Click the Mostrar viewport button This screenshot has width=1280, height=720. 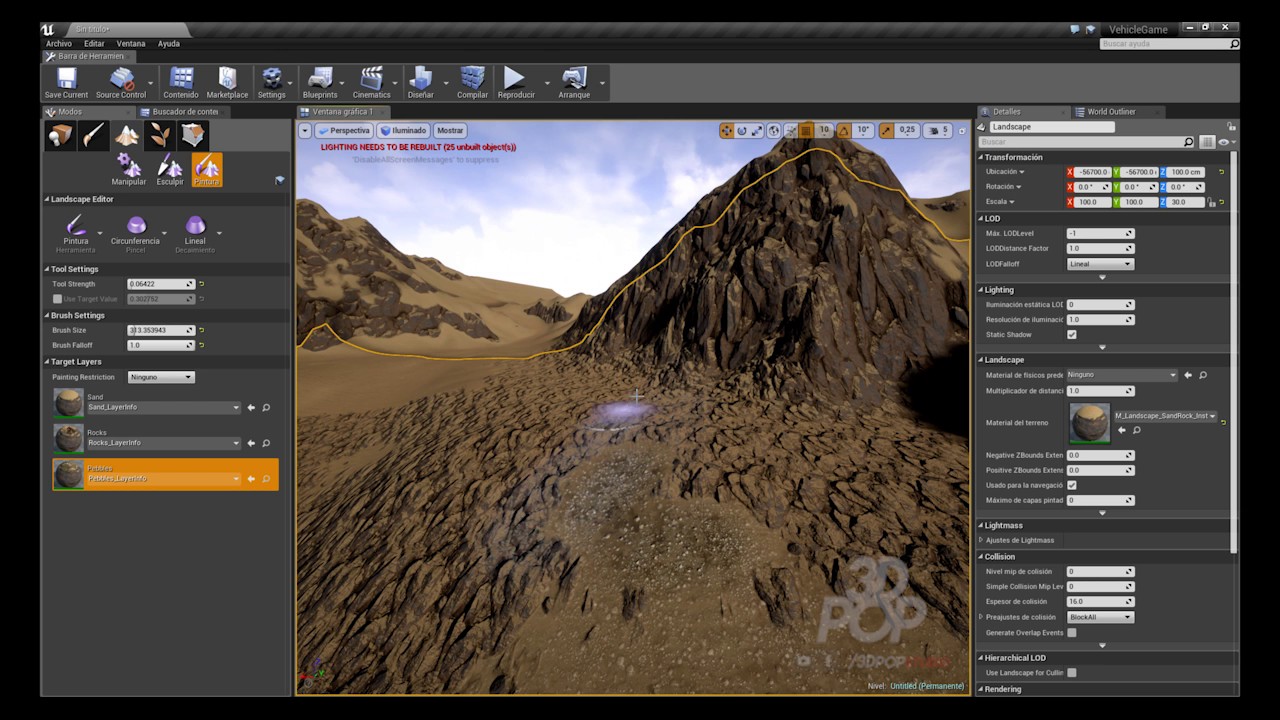(x=450, y=130)
